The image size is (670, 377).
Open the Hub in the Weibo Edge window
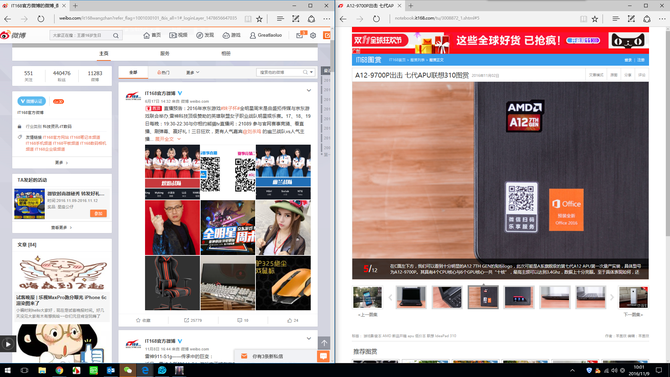pos(280,19)
